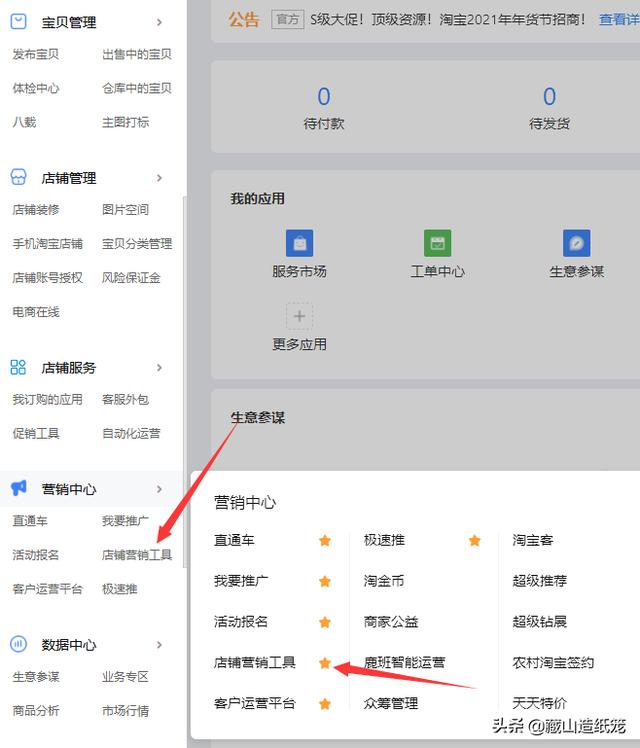The height and width of the screenshot is (748, 640).
Task: Open 业务专区 in the sidebar
Action: (x=125, y=676)
